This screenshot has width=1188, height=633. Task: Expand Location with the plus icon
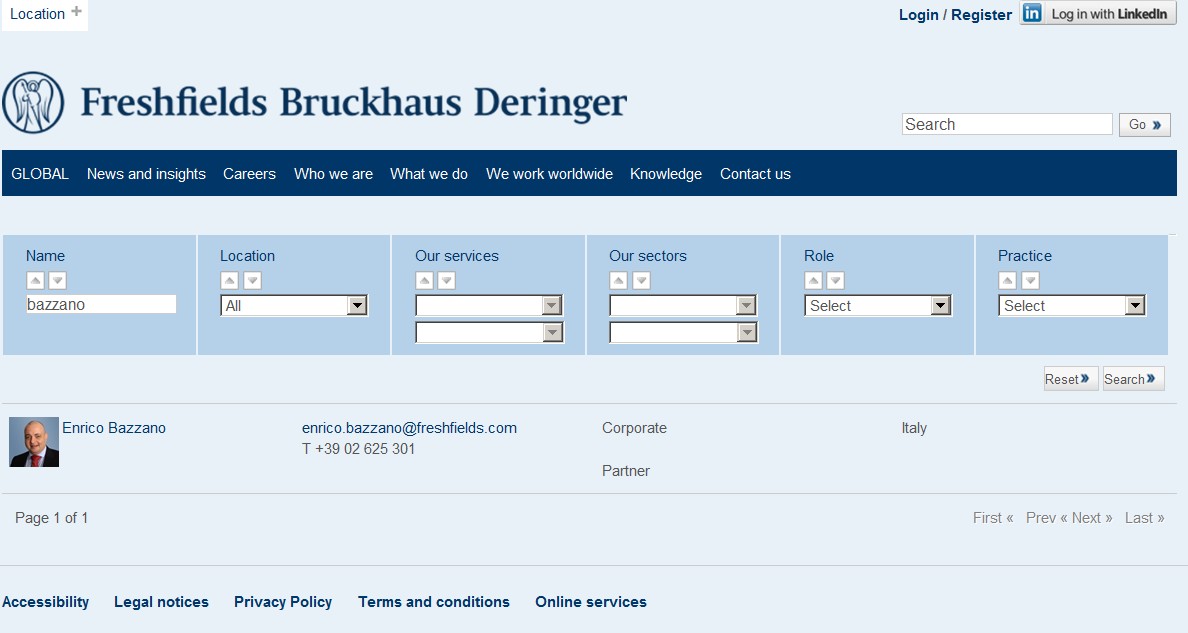click(76, 11)
